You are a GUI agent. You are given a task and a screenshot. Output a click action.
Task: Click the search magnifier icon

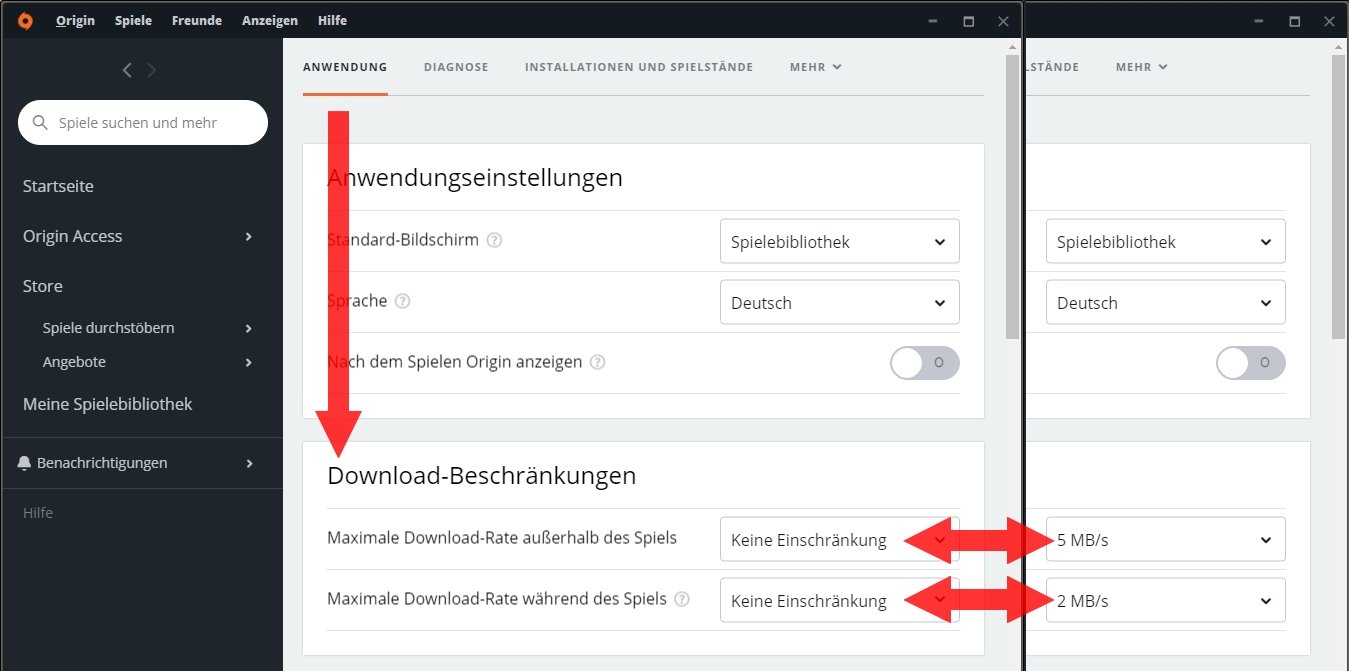[x=41, y=123]
